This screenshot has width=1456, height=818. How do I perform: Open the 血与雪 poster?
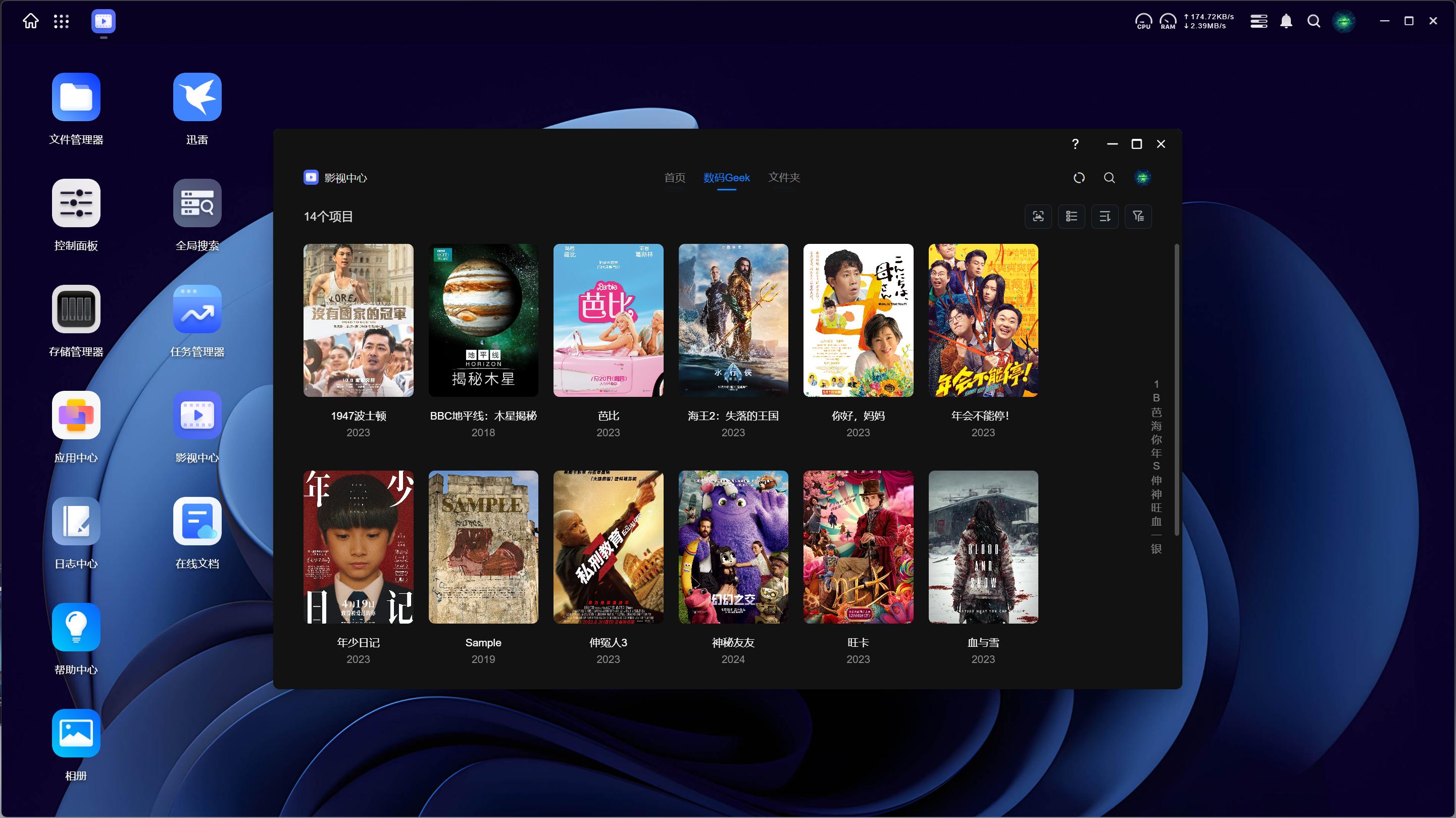point(983,547)
